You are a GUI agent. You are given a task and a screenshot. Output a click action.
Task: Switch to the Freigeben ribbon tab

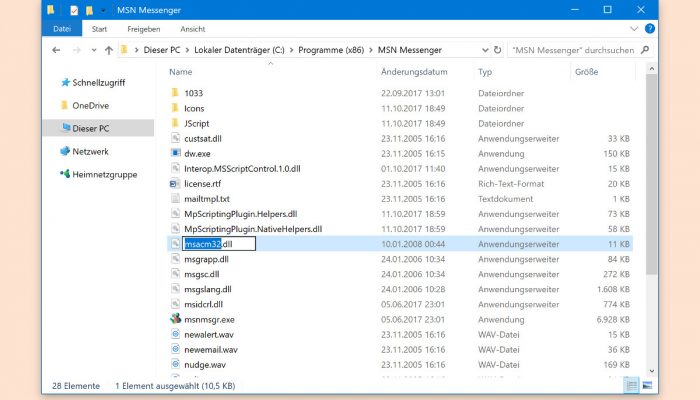pyautogui.click(x=144, y=29)
